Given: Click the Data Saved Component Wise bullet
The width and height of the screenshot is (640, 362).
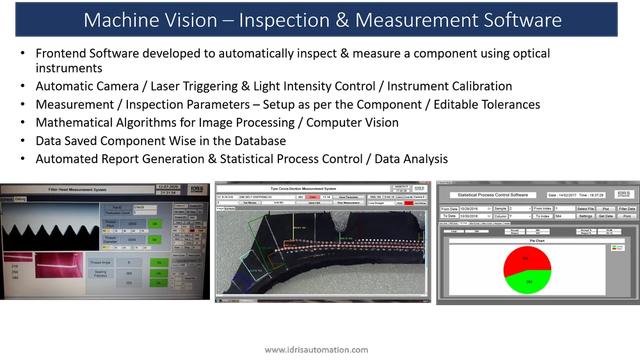Looking at the screenshot, I should pyautogui.click(x=161, y=141).
